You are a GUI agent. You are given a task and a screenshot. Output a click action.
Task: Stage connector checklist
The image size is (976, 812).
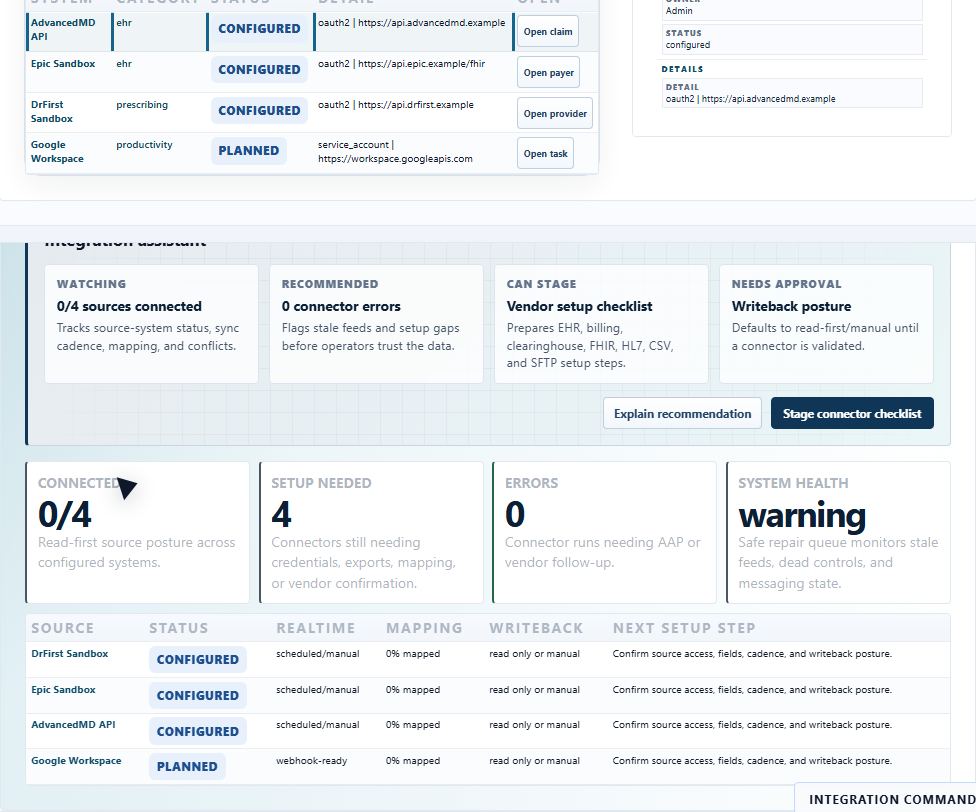tap(852, 414)
